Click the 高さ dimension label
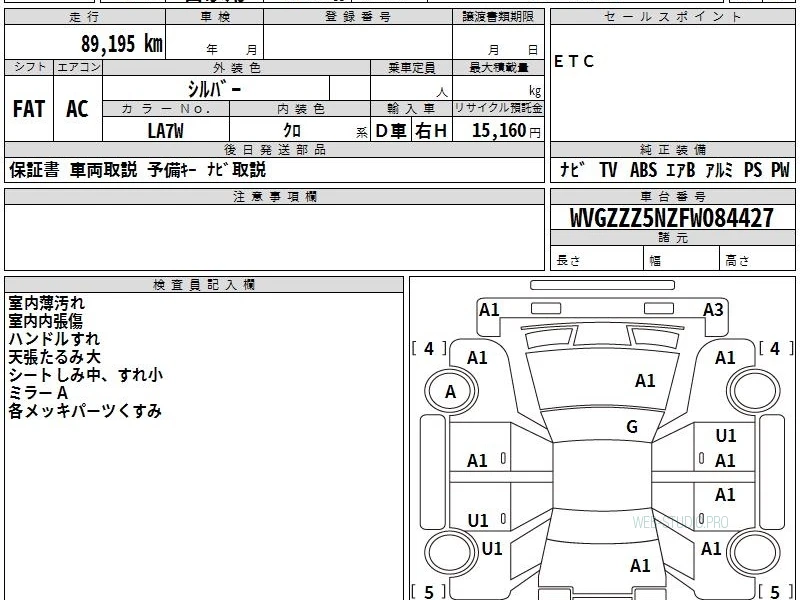Image resolution: width=800 pixels, height=600 pixels. (737, 261)
